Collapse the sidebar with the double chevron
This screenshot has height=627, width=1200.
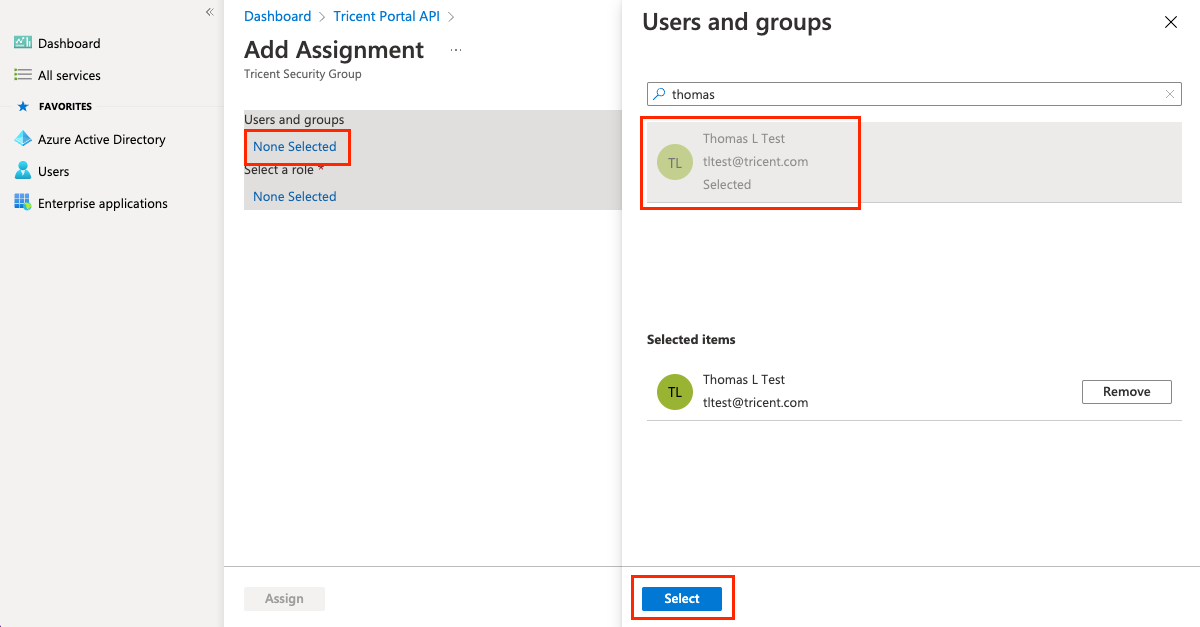(x=209, y=12)
